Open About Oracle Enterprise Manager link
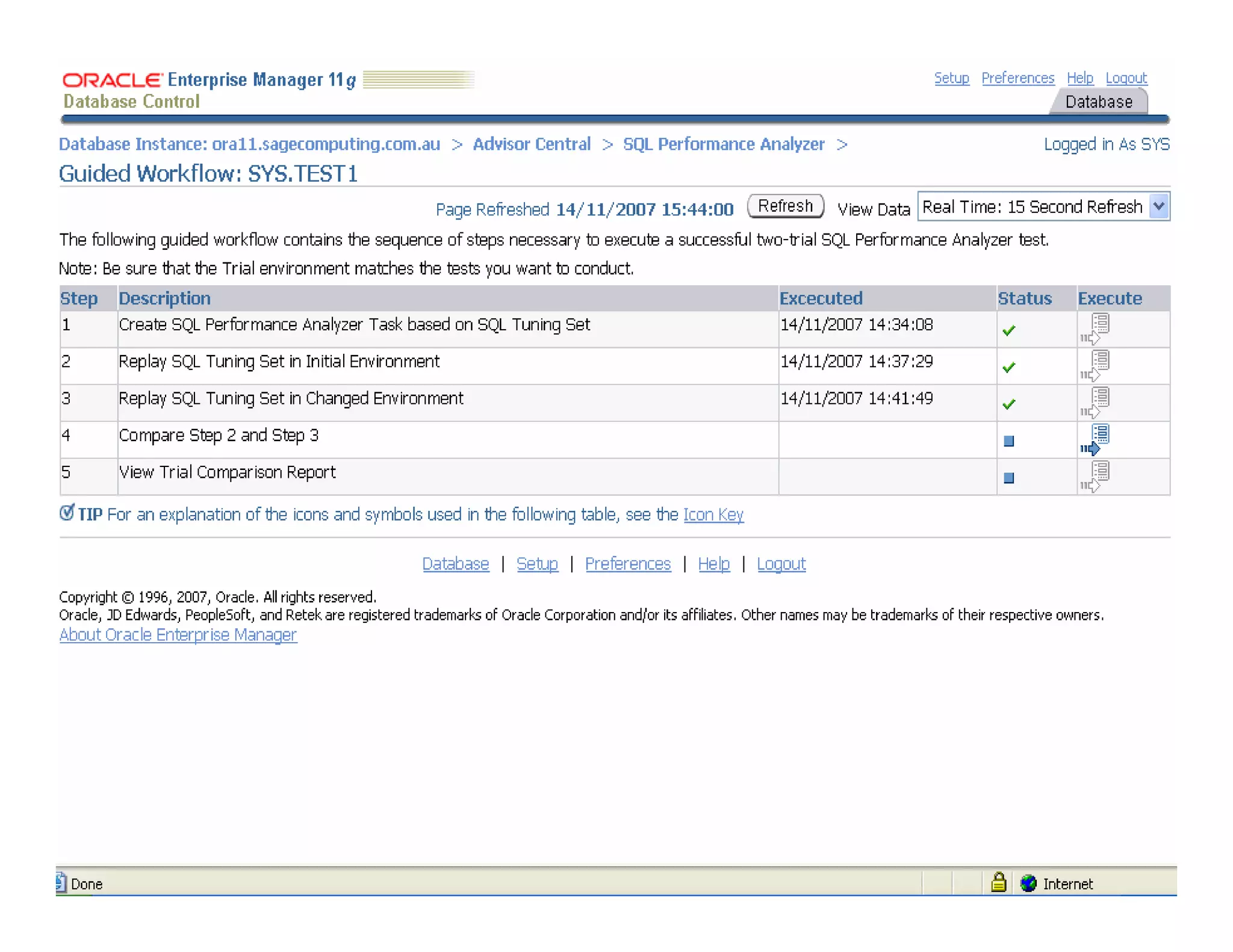The image size is (1233, 952). [178, 635]
